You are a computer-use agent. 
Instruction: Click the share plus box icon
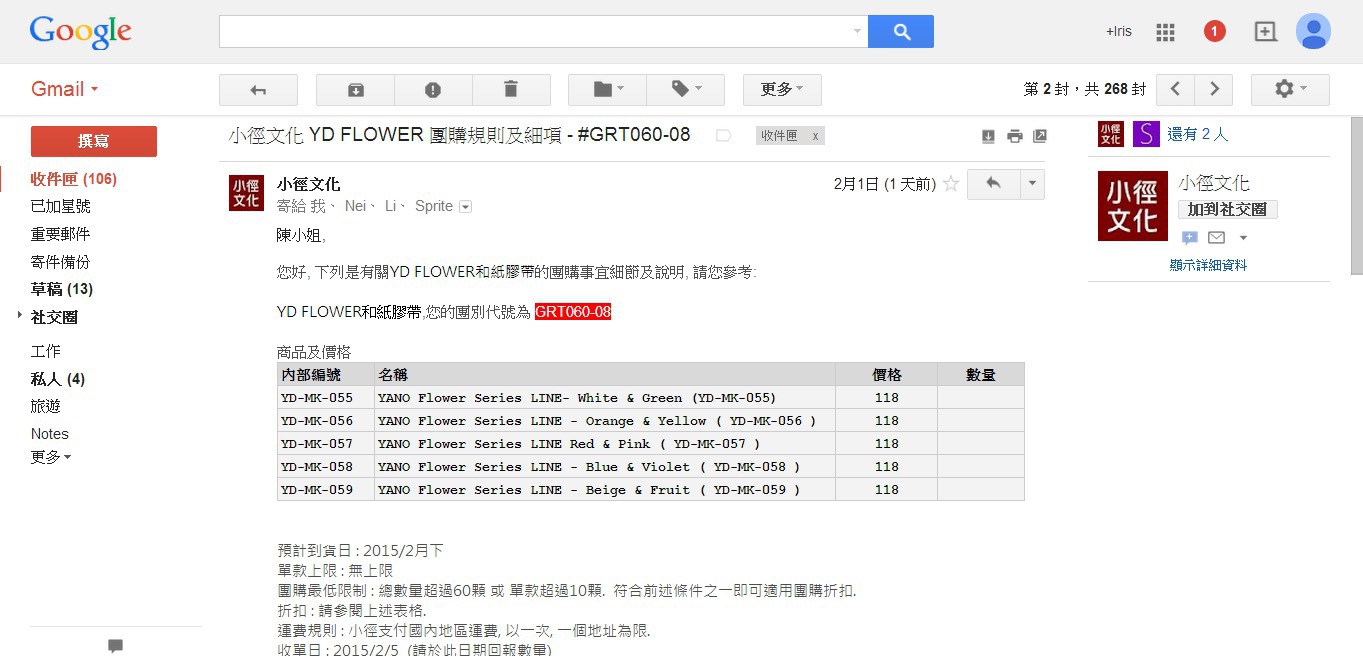tap(1266, 32)
